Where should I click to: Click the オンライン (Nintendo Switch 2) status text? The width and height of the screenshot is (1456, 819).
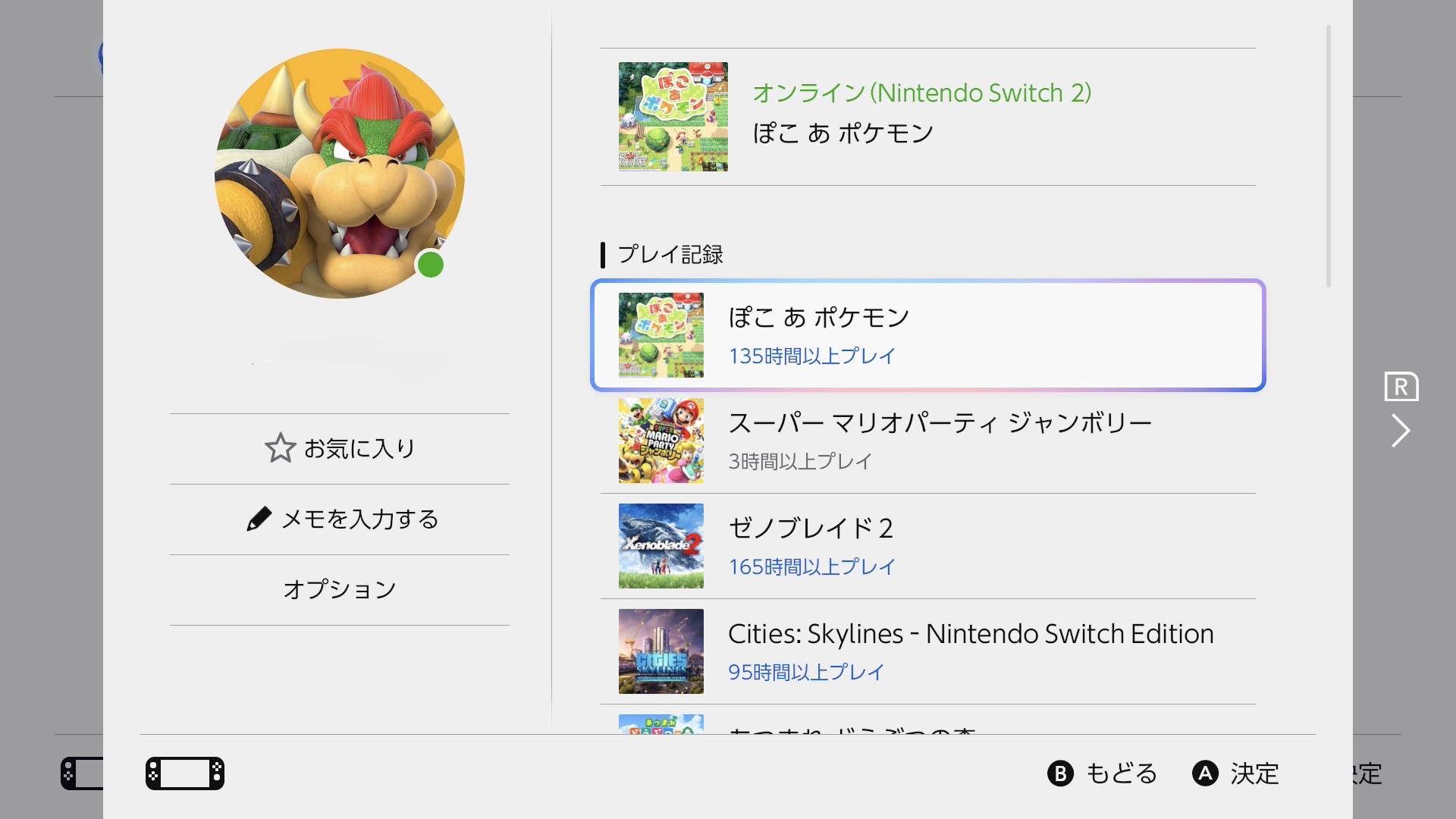[921, 93]
